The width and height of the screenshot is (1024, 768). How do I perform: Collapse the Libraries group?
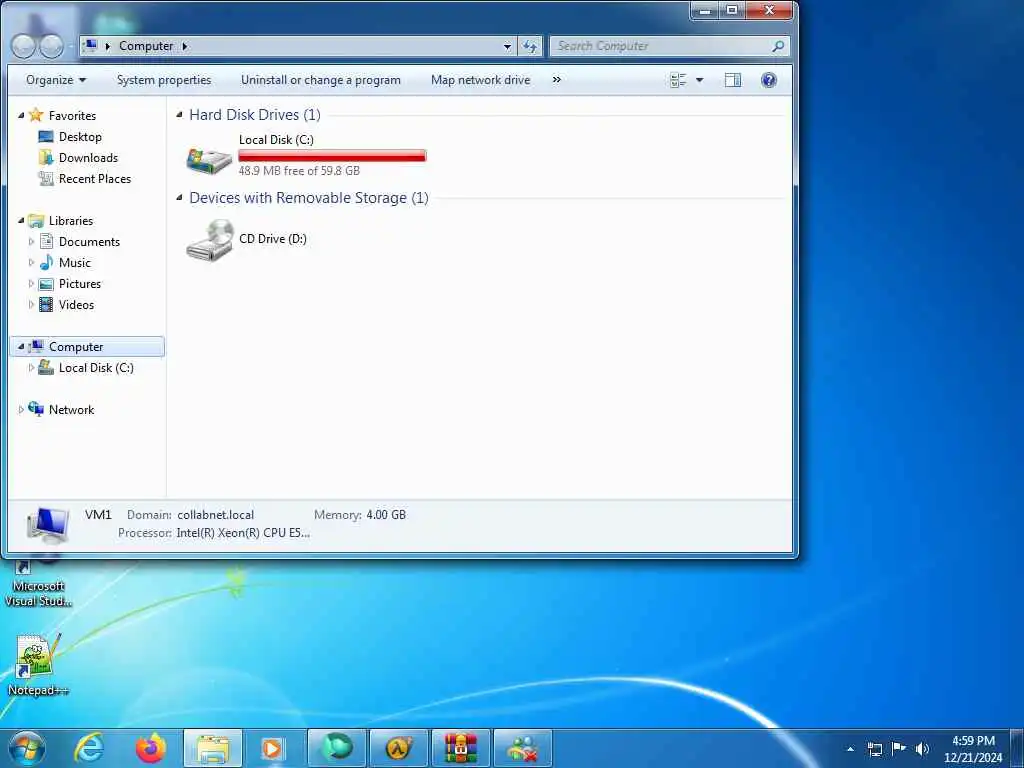(x=21, y=221)
